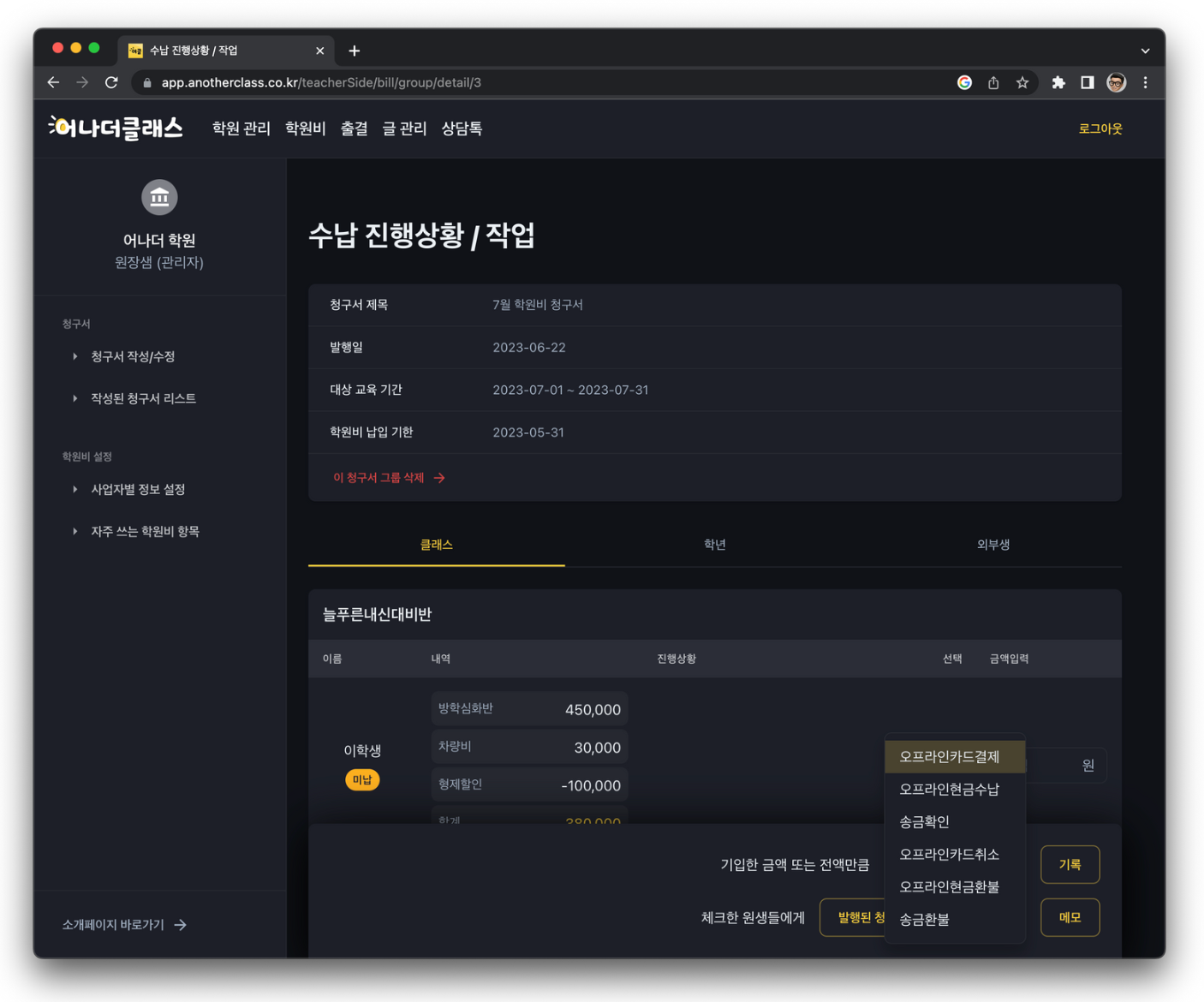Select 오프라인현금수납 in the dropdown list
Viewport: 1204px width, 1002px height.
[955, 790]
